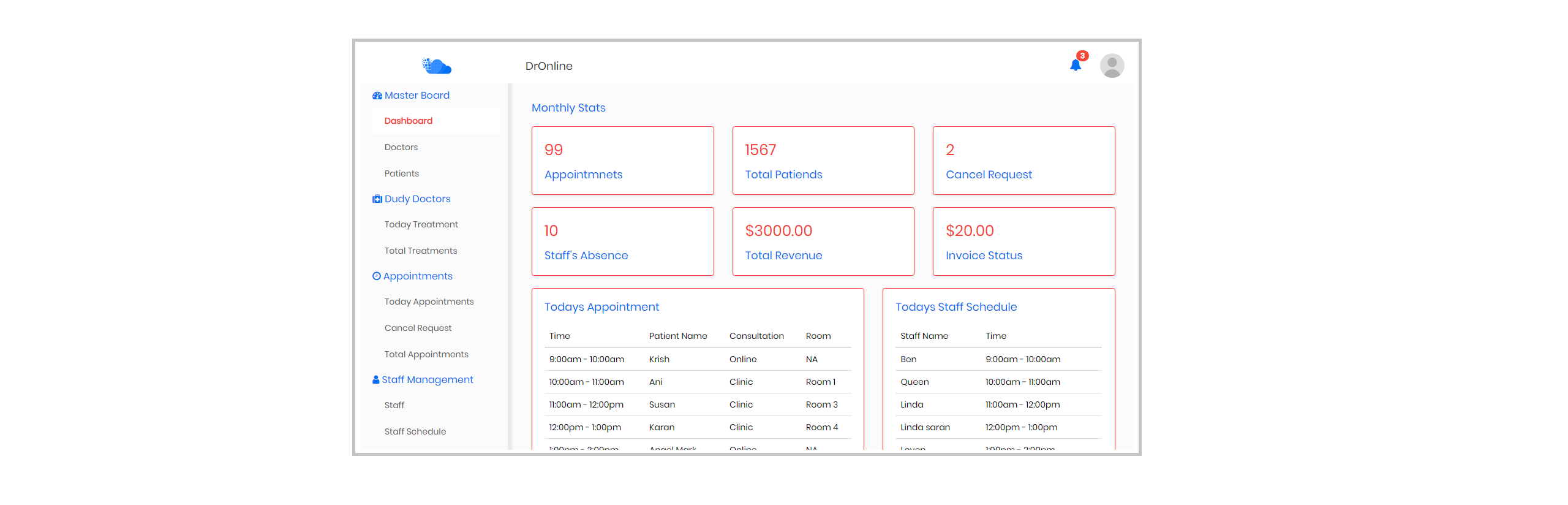Click Room 1 cell in Ani's row
Image resolution: width=1568 pixels, height=505 pixels.
tap(821, 382)
